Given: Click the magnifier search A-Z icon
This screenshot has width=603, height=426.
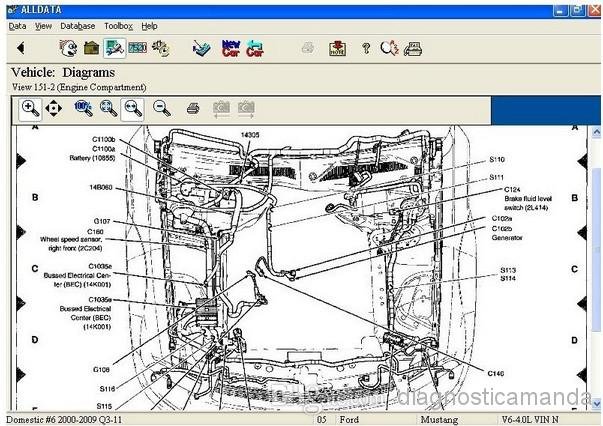Looking at the screenshot, I should (x=389, y=48).
